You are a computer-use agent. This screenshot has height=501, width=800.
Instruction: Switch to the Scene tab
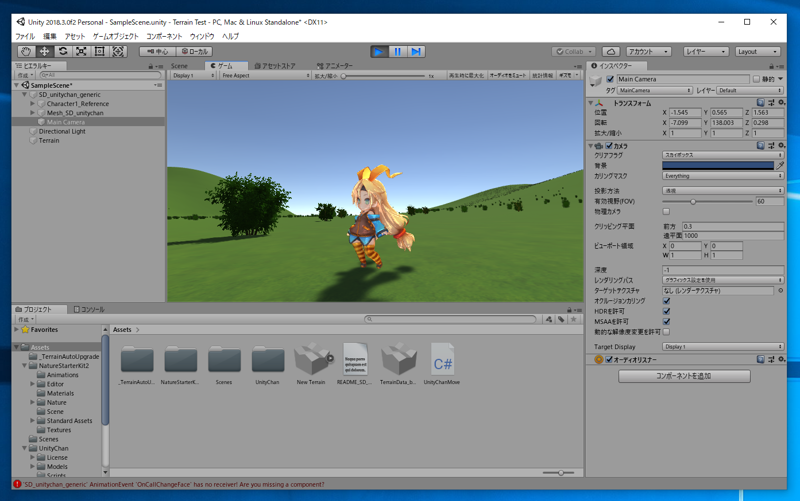click(180, 66)
